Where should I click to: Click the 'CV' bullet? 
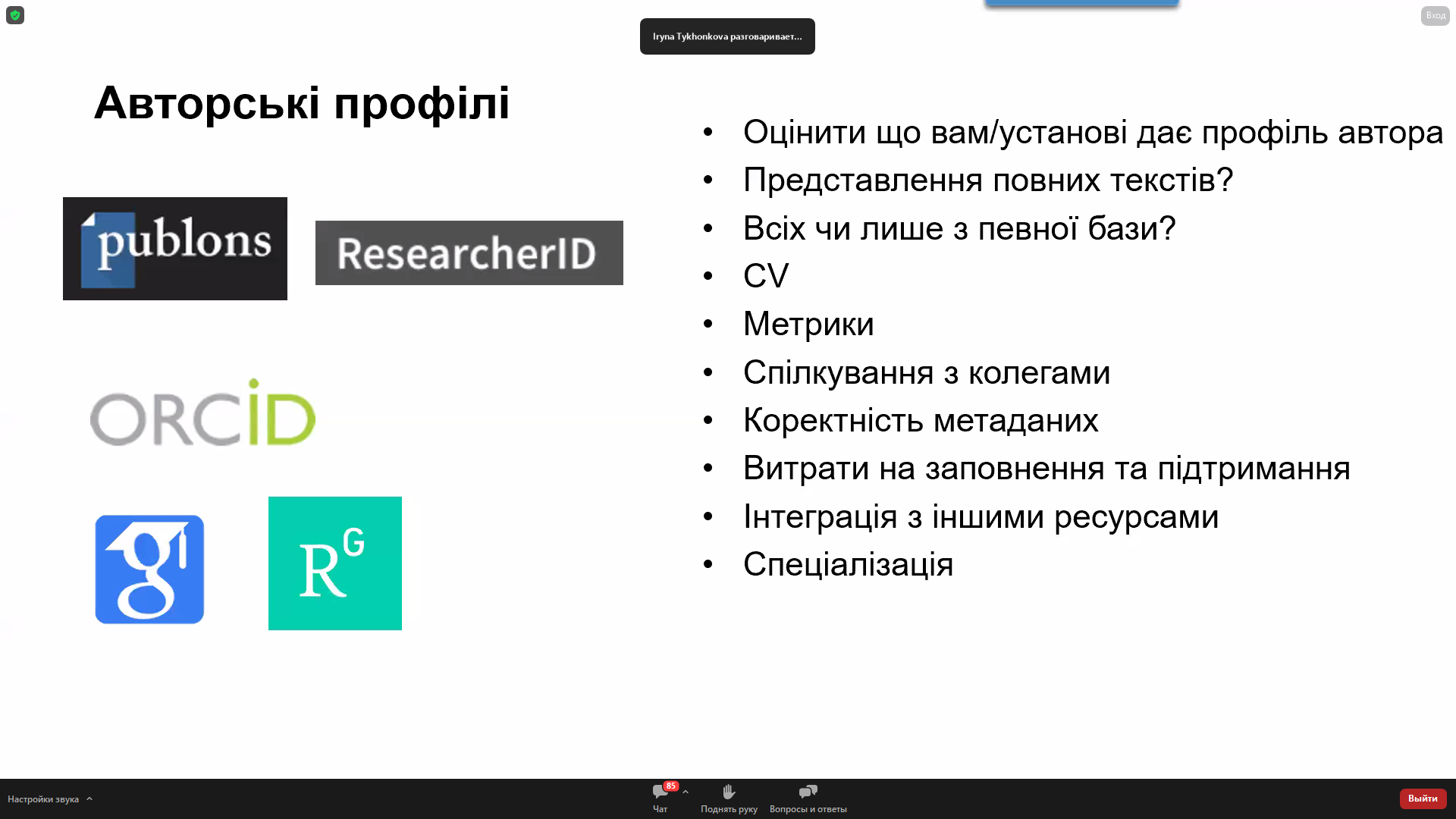766,276
